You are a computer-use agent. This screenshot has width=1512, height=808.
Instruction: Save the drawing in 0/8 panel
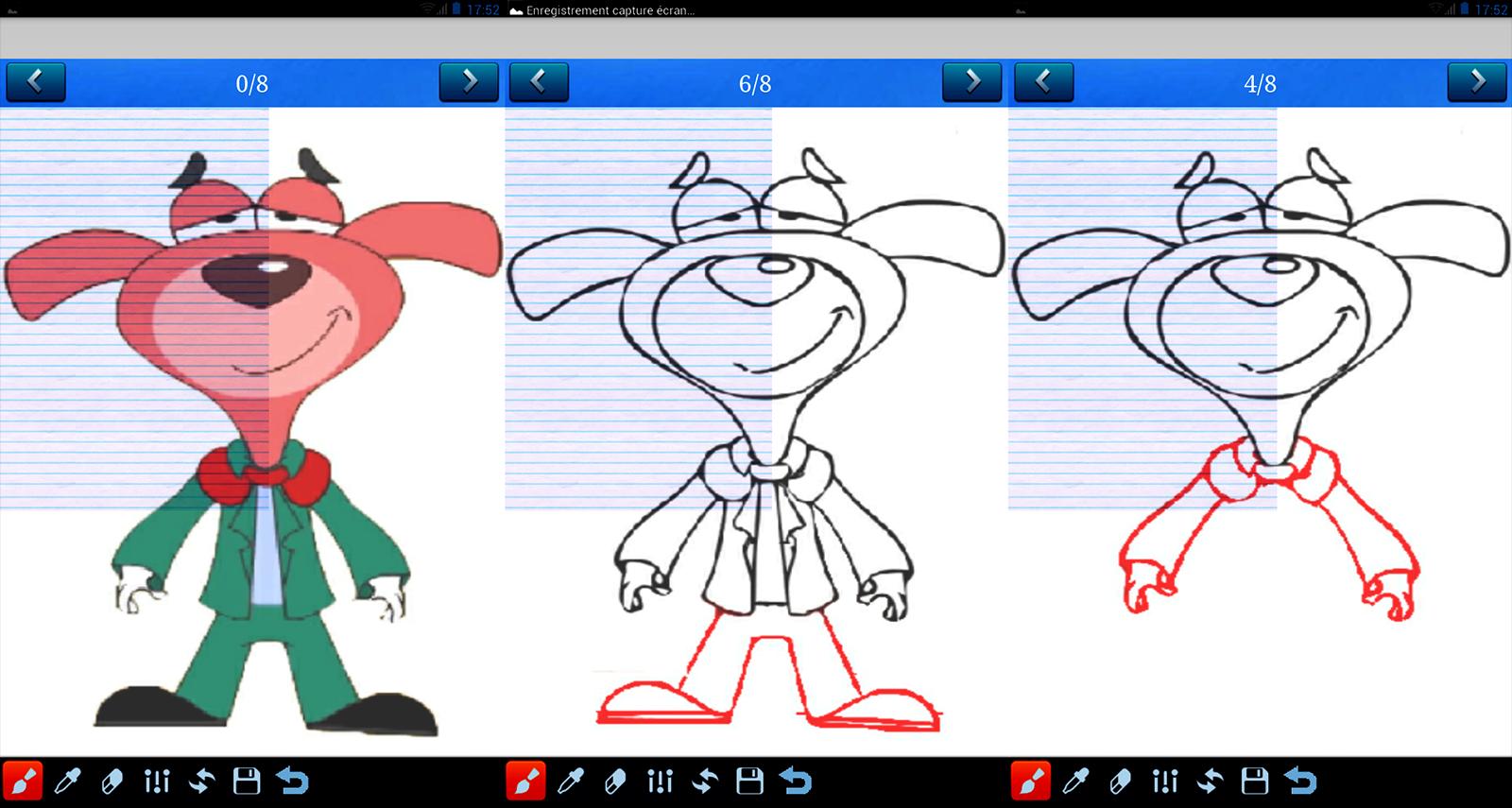(247, 782)
